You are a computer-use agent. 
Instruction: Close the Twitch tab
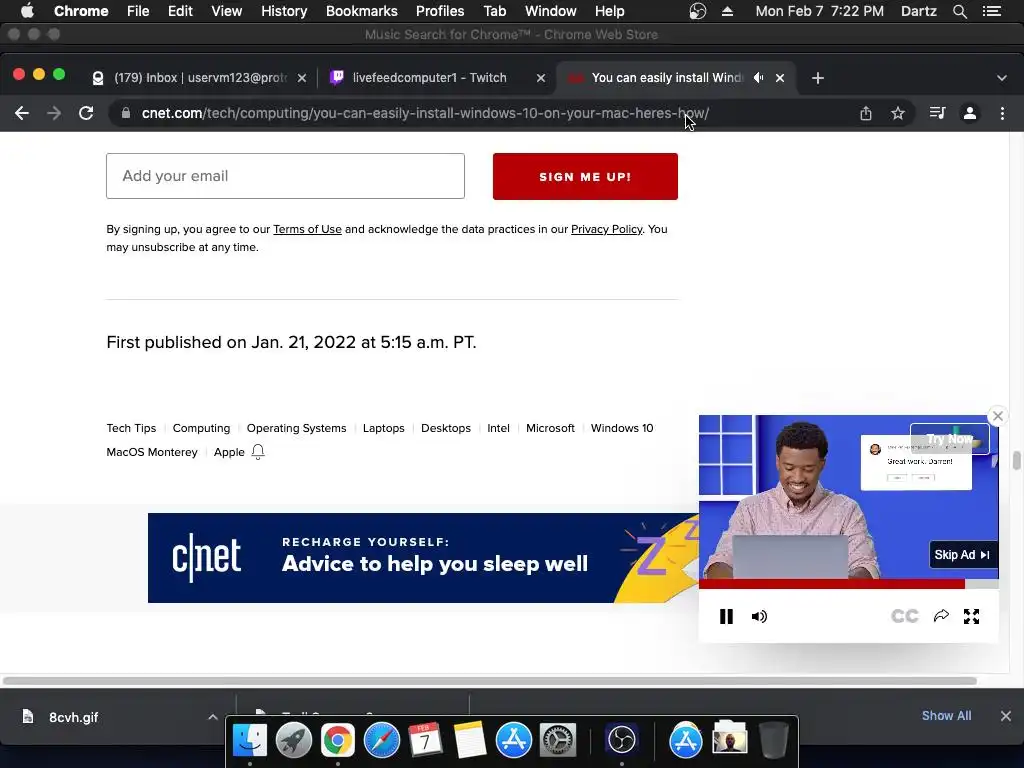coord(541,78)
